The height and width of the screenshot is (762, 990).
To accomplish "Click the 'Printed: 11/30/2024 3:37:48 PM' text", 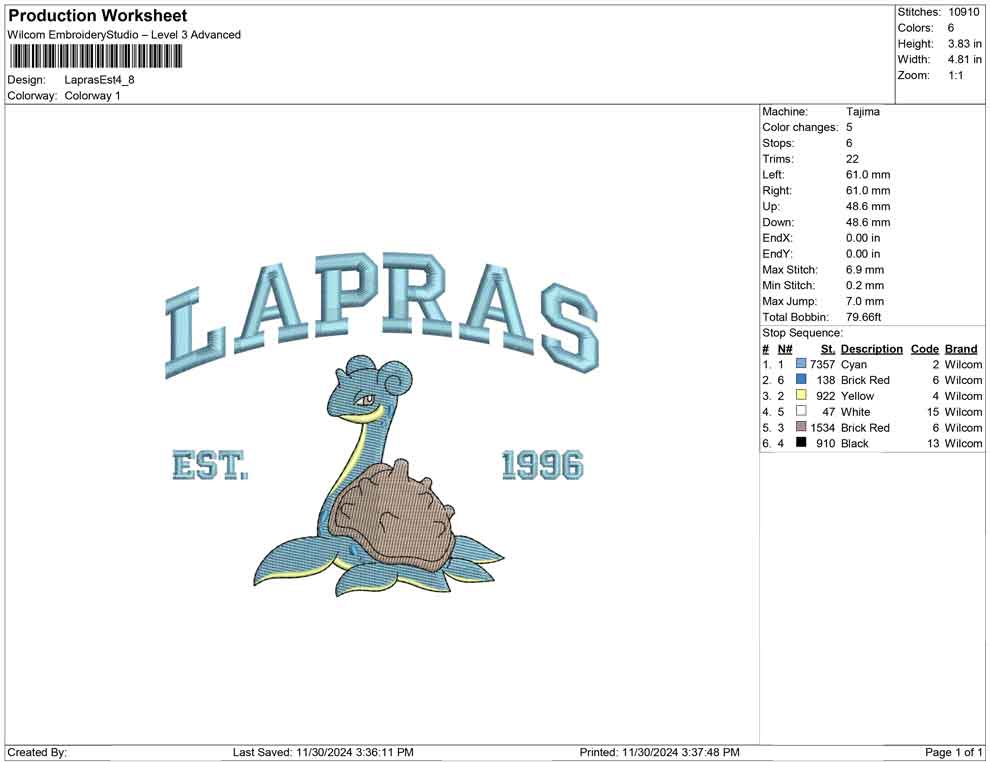I will pyautogui.click(x=660, y=752).
